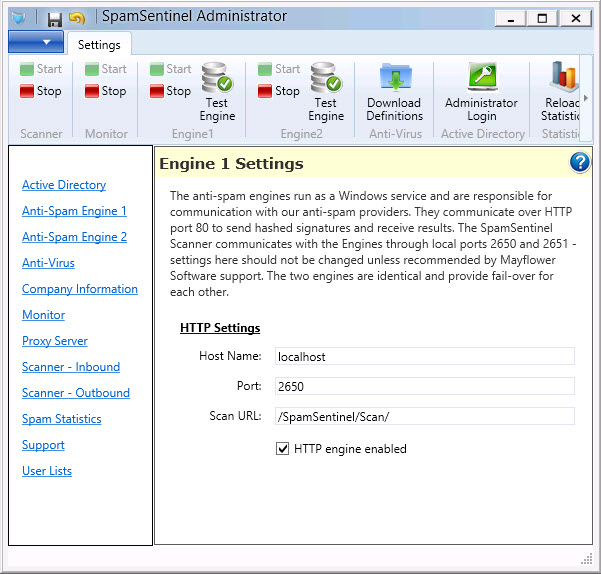Stop the Monitor service
This screenshot has width=601, height=574.
coord(105,91)
